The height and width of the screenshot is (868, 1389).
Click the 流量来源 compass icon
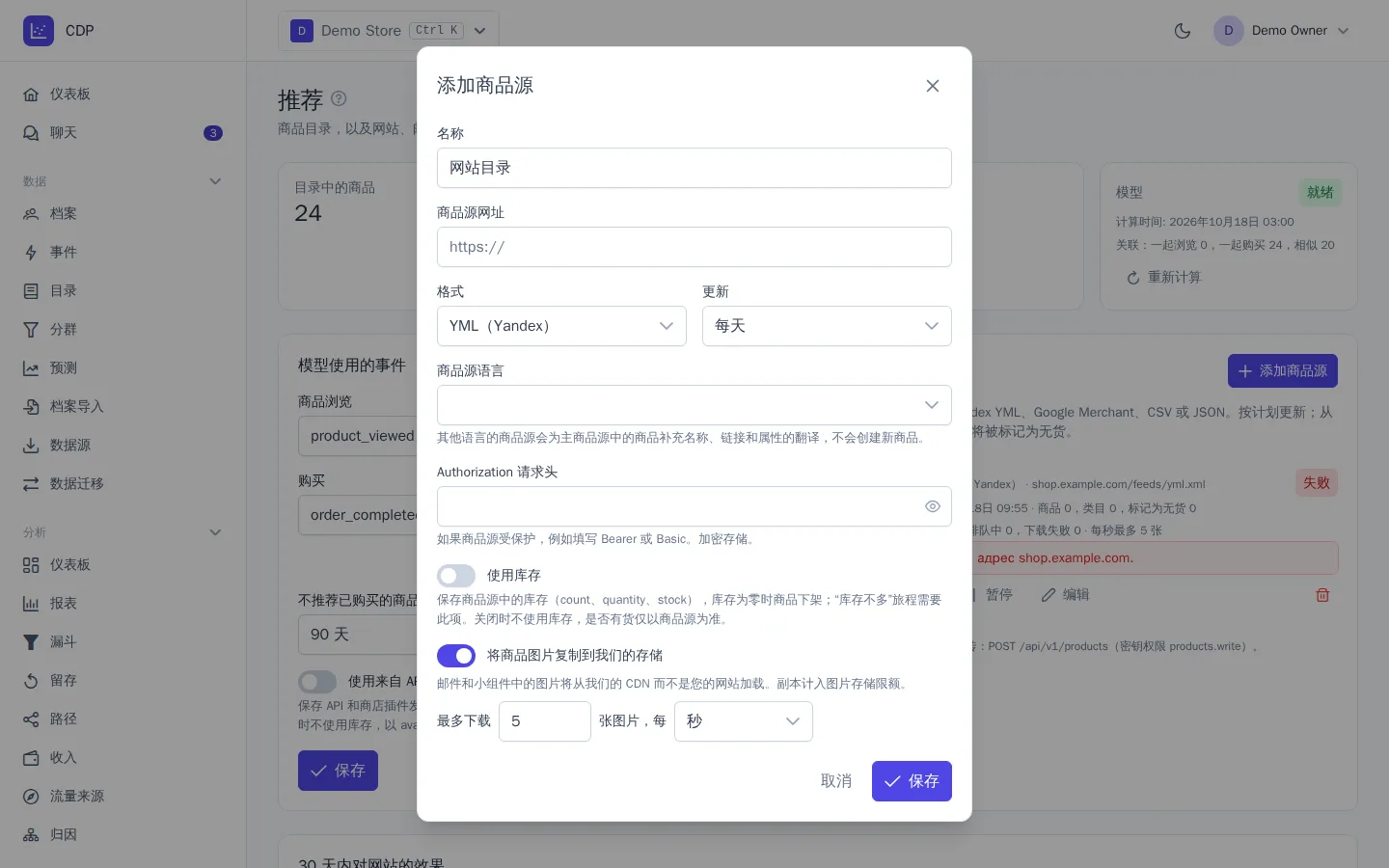pos(31,797)
